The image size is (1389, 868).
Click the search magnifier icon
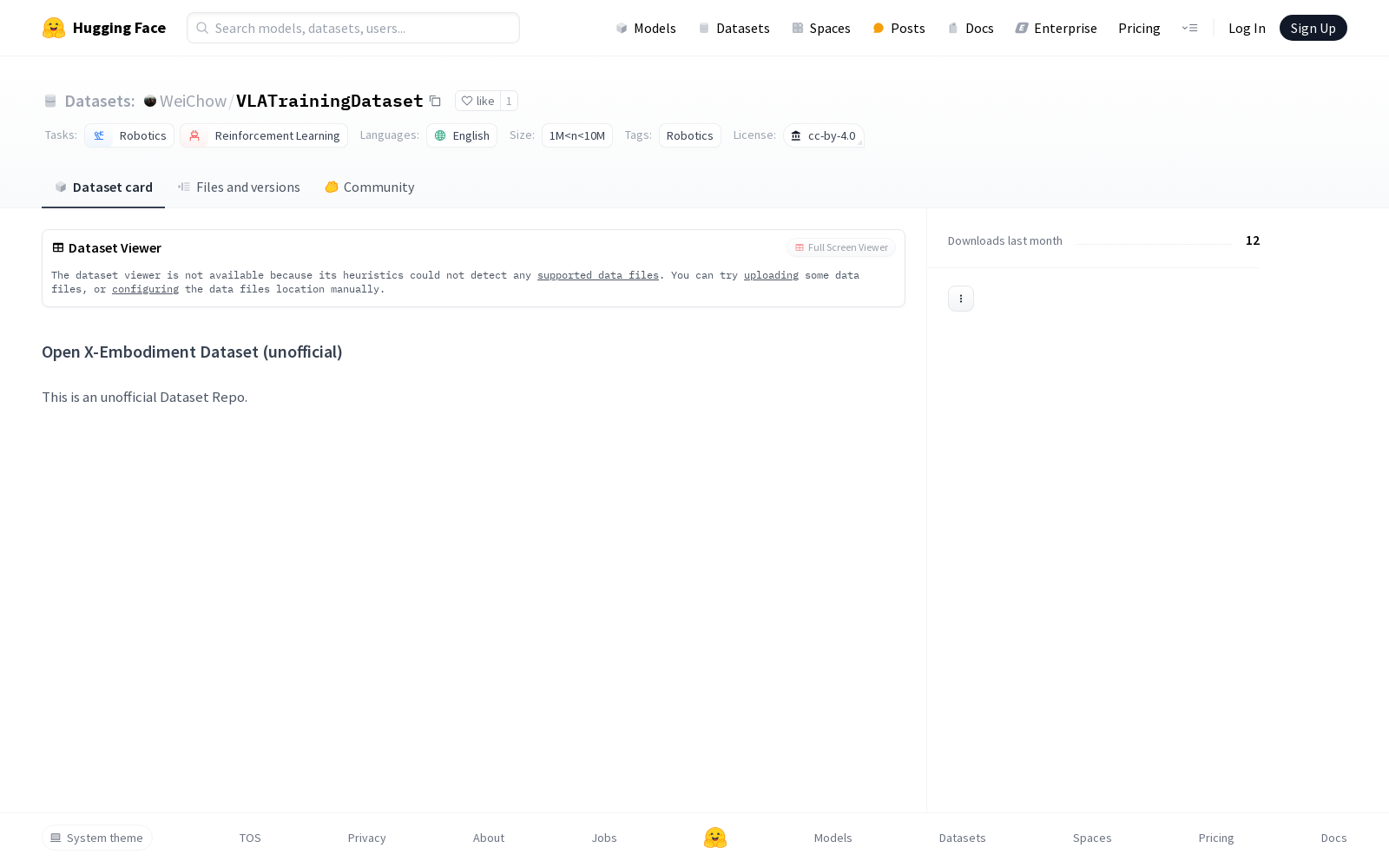coord(202,28)
